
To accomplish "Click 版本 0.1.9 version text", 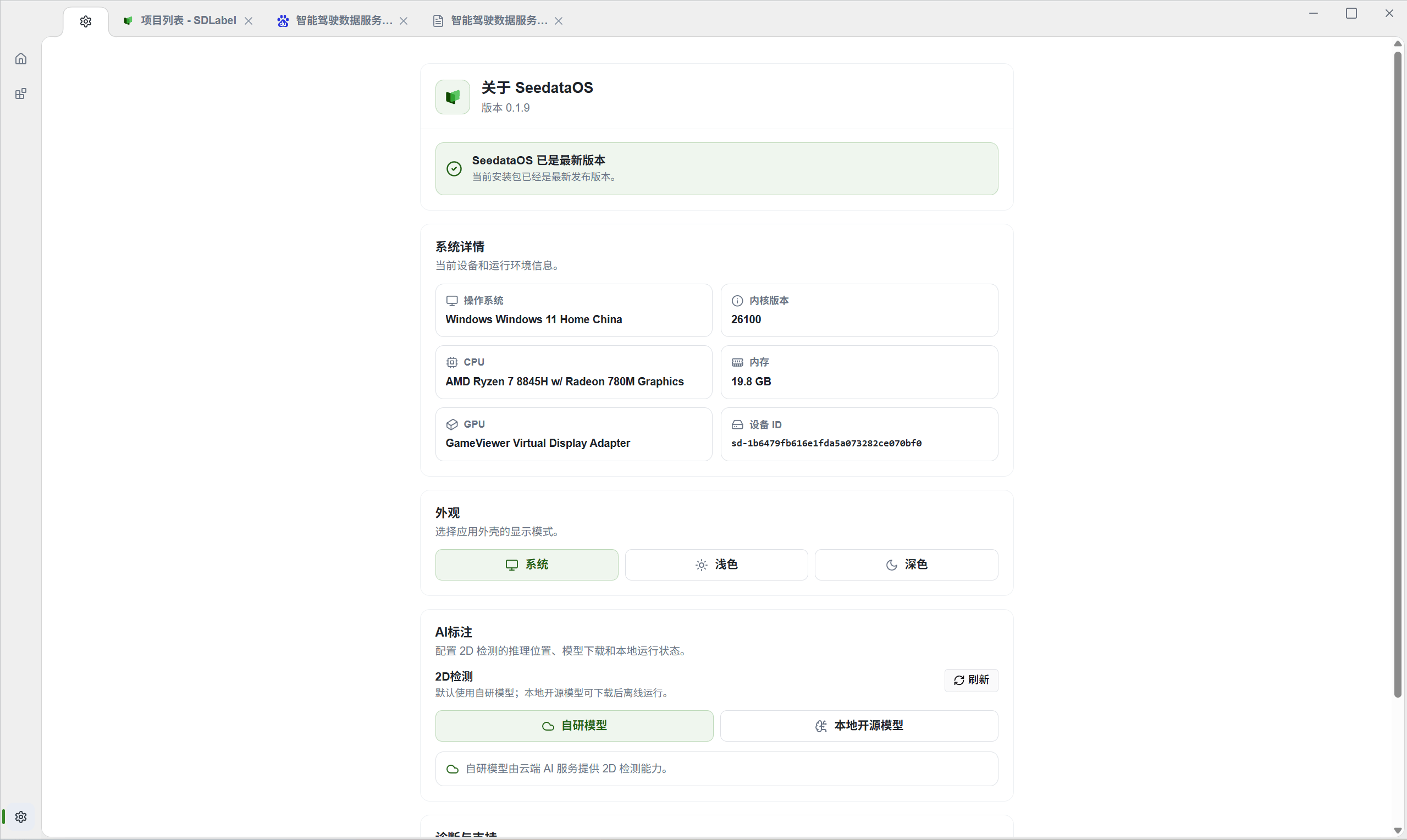I will click(505, 108).
